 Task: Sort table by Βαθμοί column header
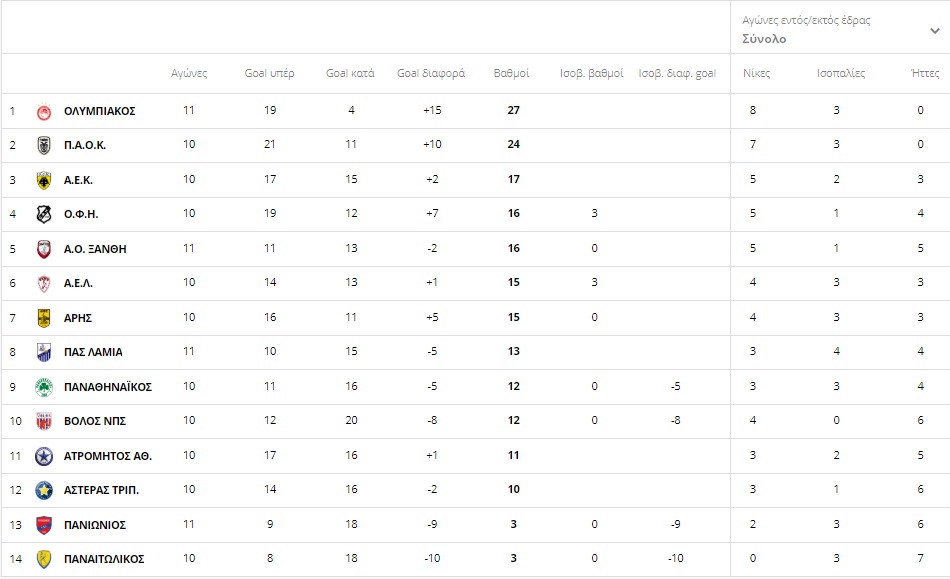[511, 73]
